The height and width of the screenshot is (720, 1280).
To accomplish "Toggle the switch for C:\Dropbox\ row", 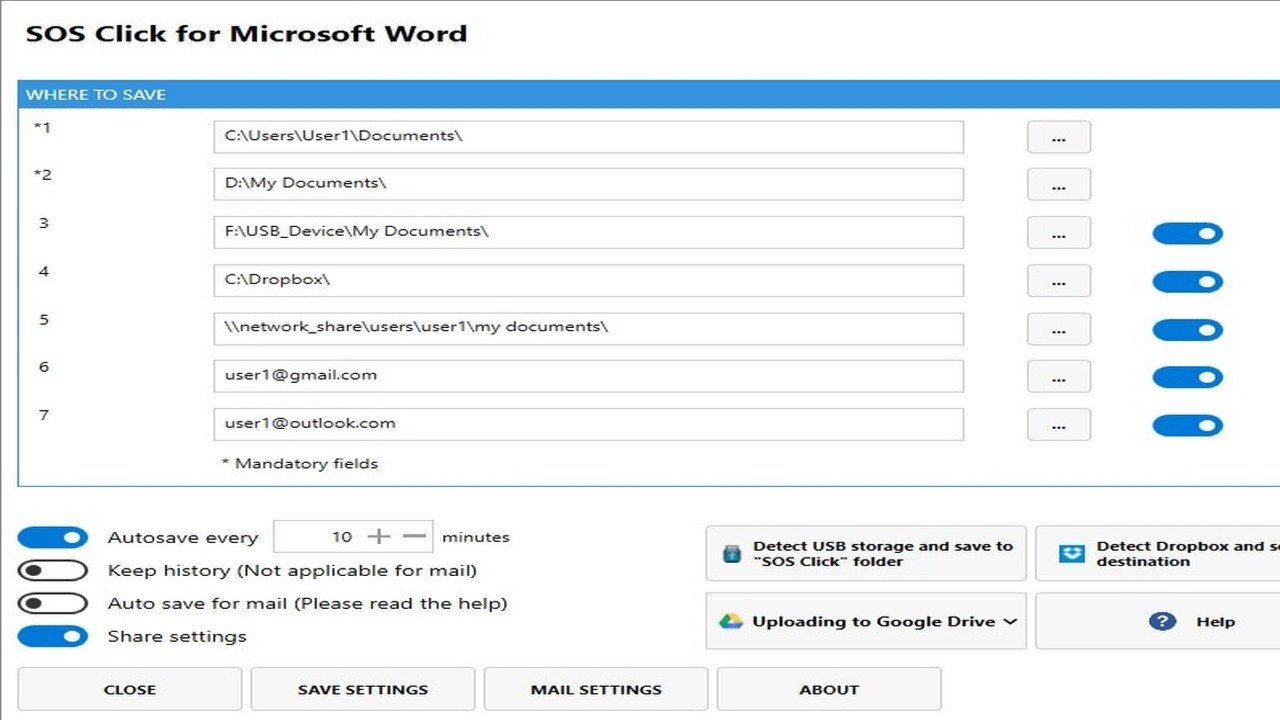I will [1188, 282].
